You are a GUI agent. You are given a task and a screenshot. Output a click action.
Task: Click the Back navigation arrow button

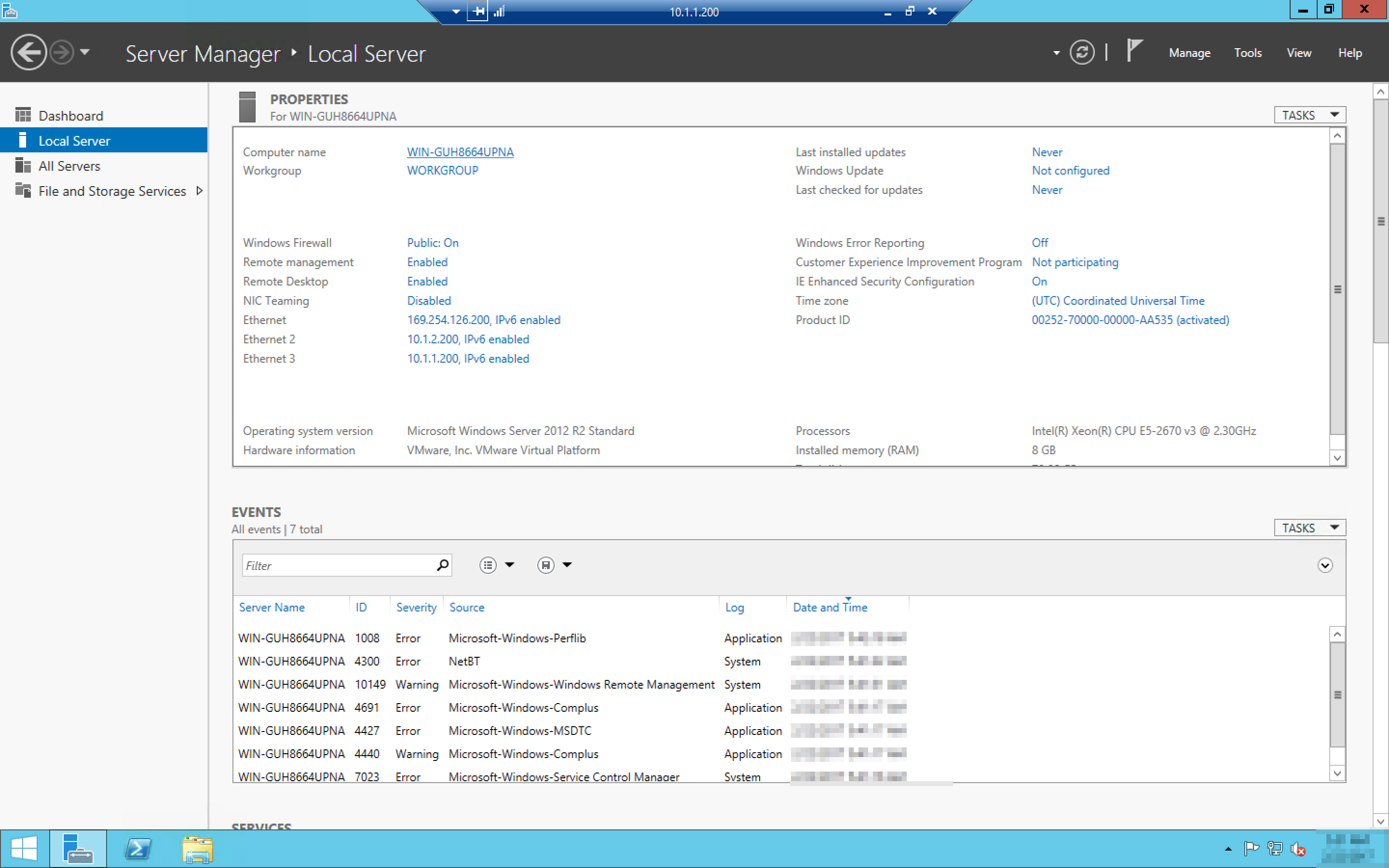tap(28, 52)
